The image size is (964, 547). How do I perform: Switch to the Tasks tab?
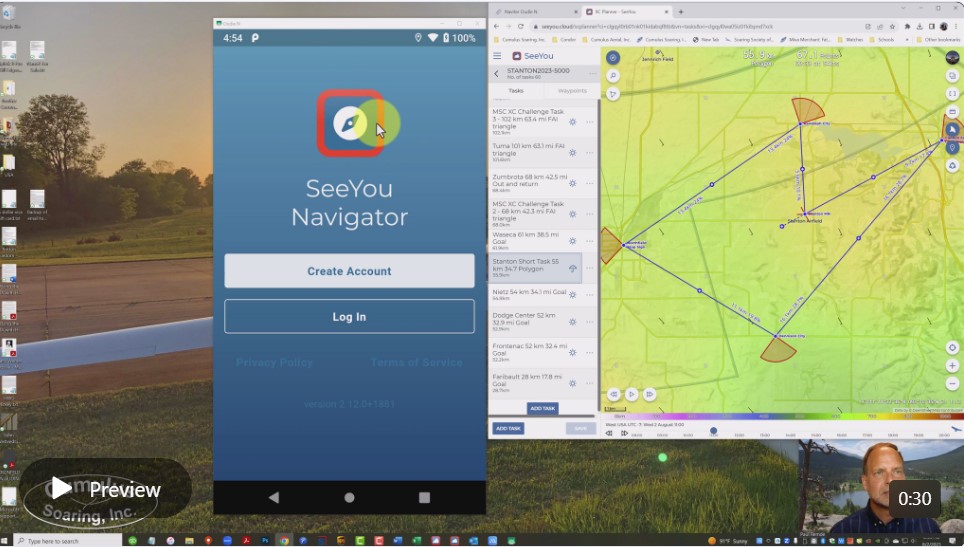click(516, 91)
